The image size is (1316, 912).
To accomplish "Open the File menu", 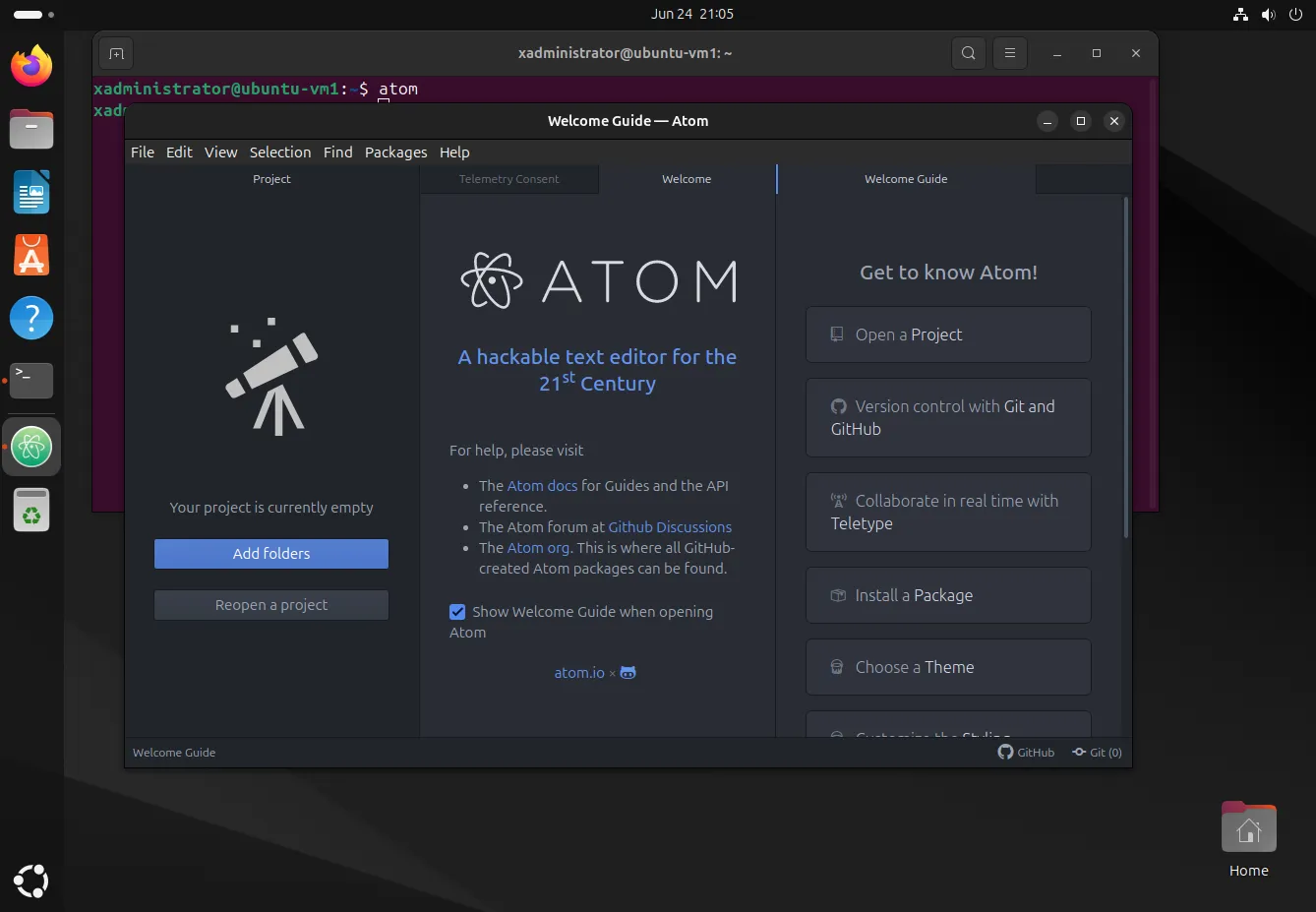I will (x=143, y=152).
